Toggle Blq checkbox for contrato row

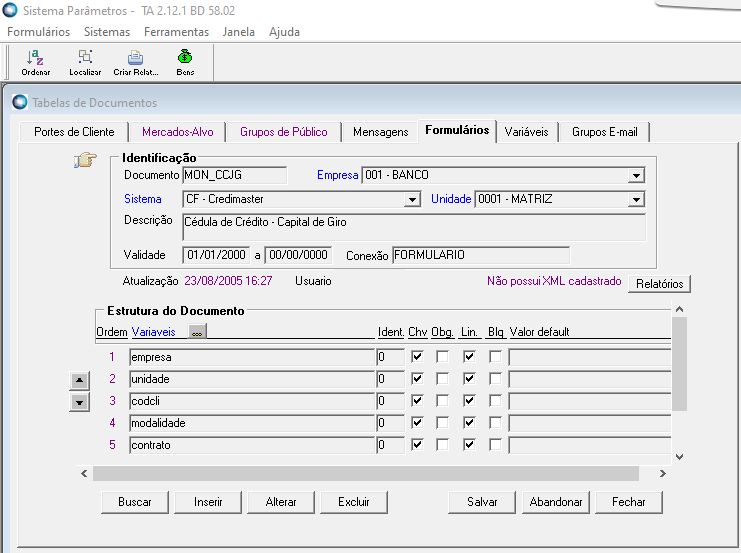coord(495,445)
